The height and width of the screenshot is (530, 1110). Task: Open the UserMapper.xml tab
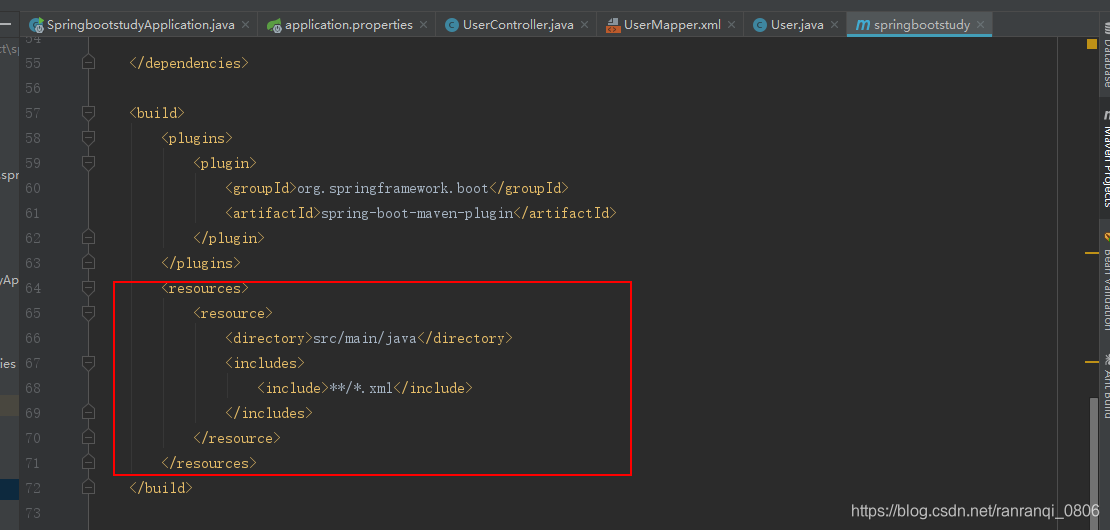tap(673, 25)
